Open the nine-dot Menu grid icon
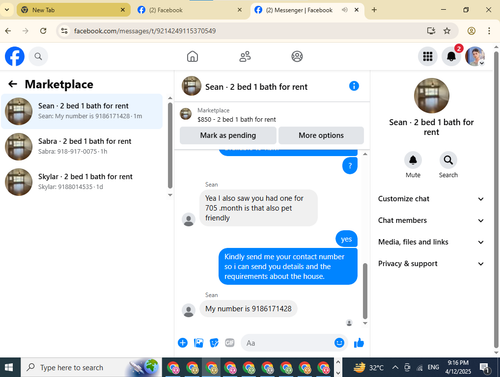The height and width of the screenshot is (377, 500). 428,56
